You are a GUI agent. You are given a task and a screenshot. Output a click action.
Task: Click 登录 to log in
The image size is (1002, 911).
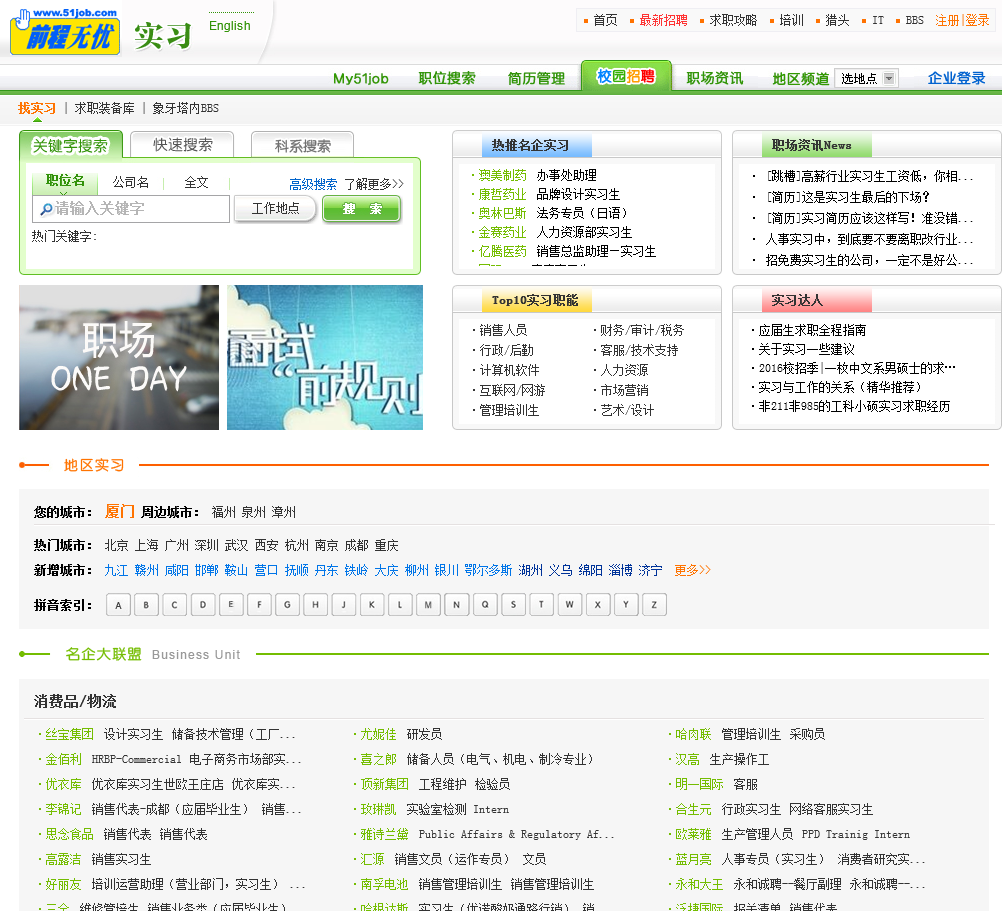click(x=977, y=20)
